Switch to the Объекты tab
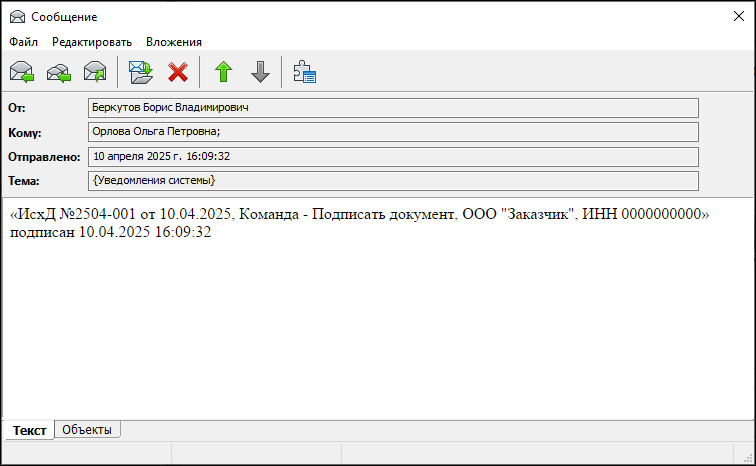Screen dimensions: 756x466 pos(88,430)
